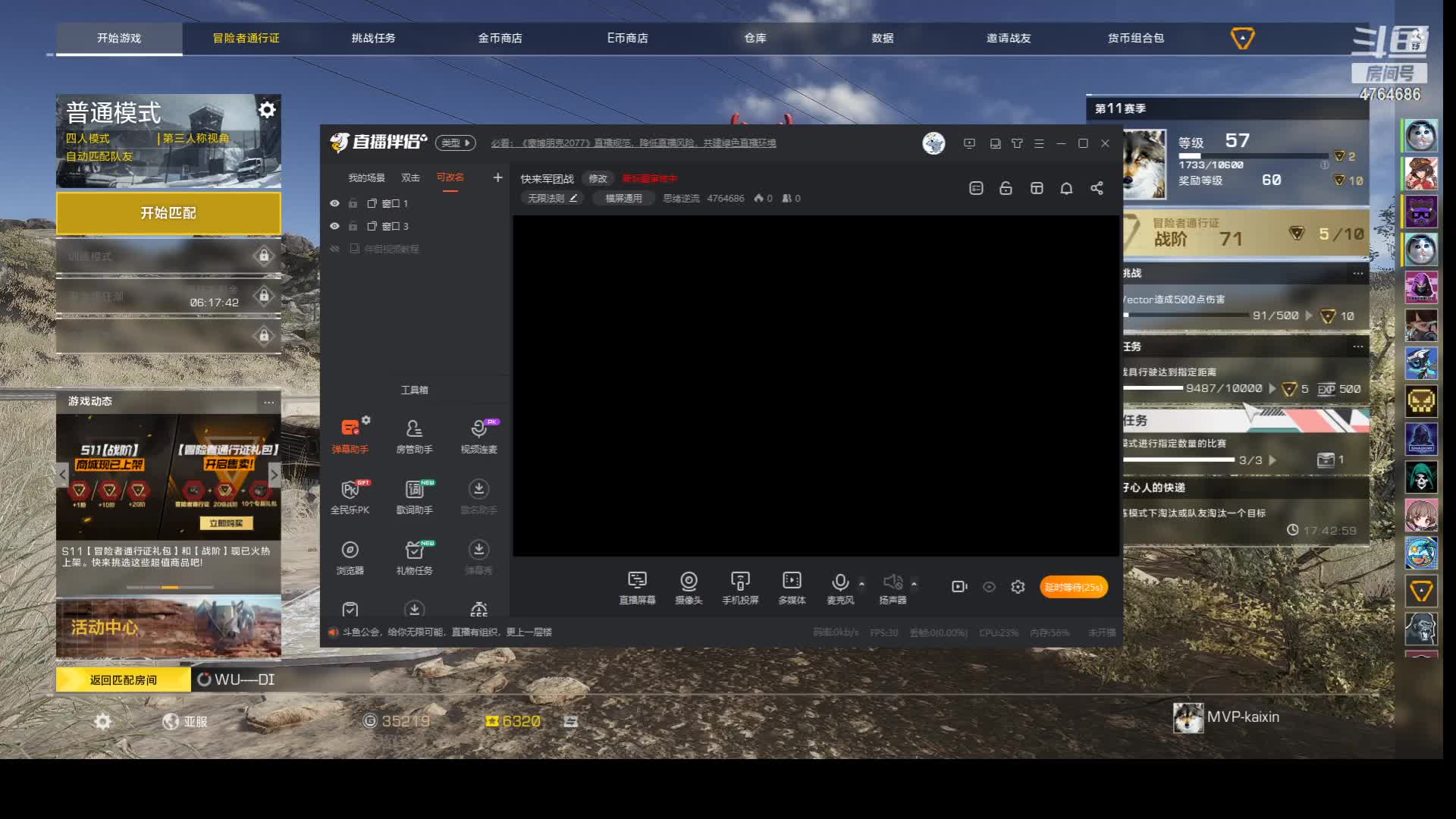1456x819 pixels.
Task: Click the share icon above preview
Action: (1097, 188)
